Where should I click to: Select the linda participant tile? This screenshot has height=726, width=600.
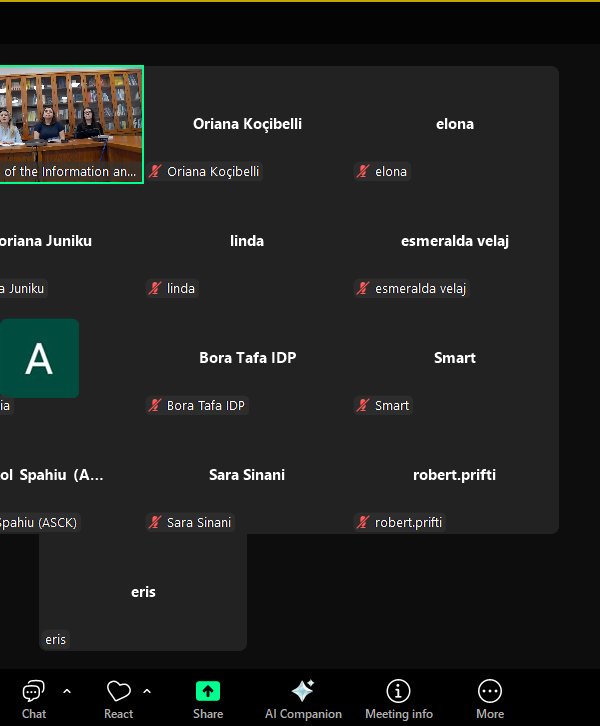[247, 241]
